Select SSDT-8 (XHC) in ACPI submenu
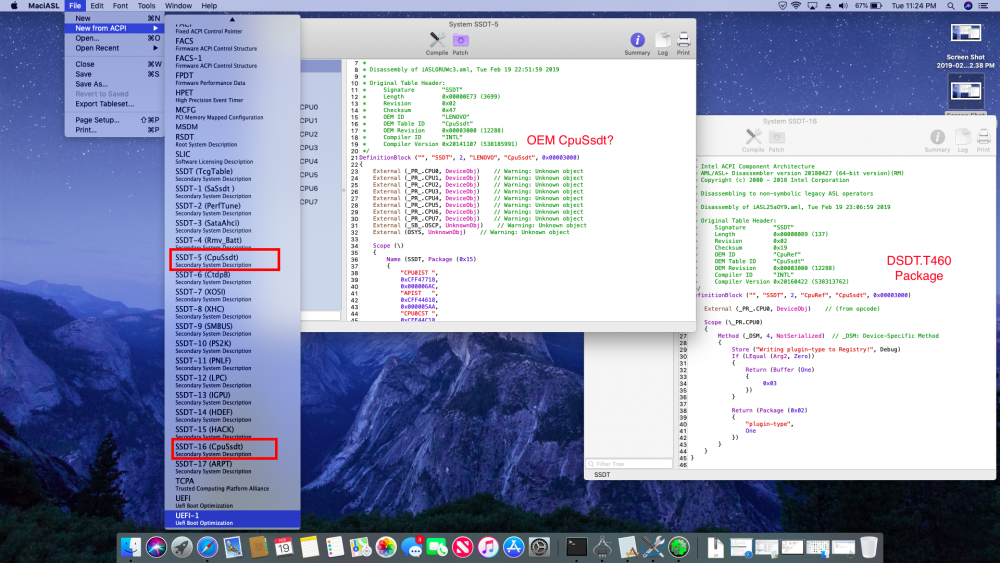 point(232,312)
